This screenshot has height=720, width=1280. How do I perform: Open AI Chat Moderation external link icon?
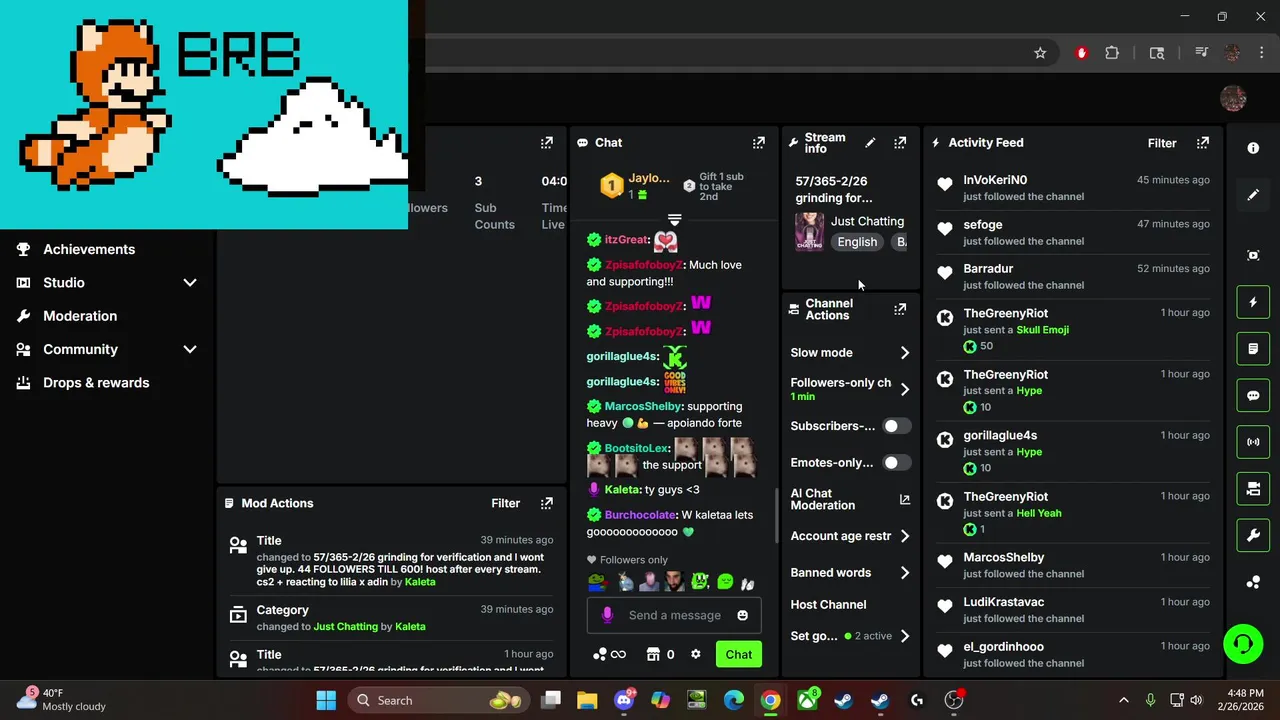905,499
